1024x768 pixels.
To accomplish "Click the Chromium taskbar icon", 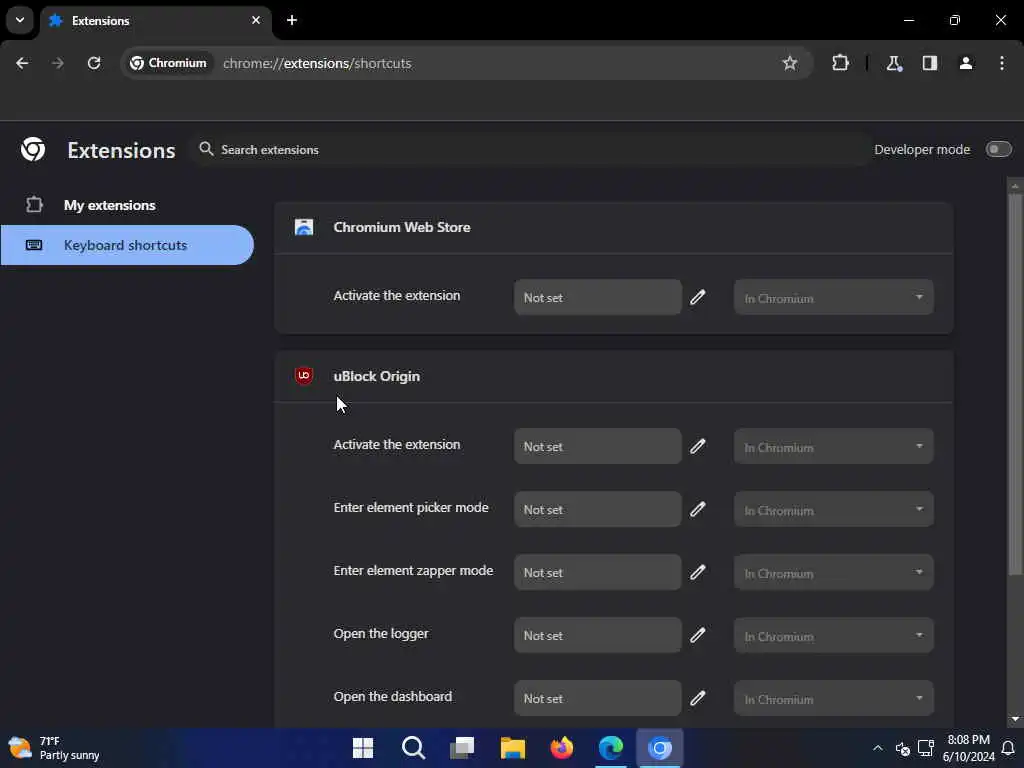I will (660, 748).
